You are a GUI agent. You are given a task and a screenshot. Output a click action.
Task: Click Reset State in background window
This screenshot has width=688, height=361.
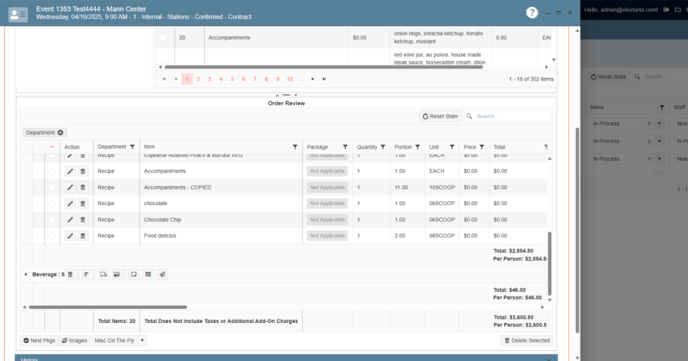[609, 77]
